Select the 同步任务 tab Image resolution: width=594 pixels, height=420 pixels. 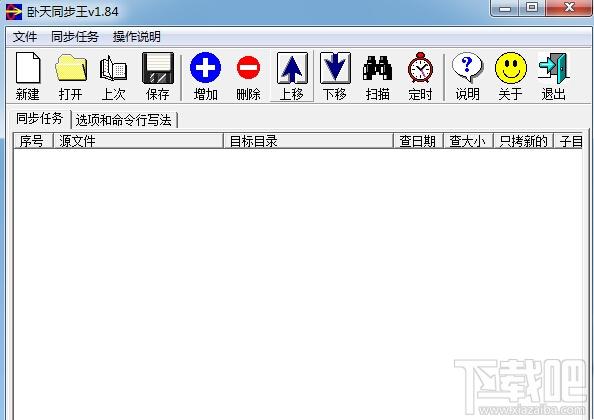39,119
